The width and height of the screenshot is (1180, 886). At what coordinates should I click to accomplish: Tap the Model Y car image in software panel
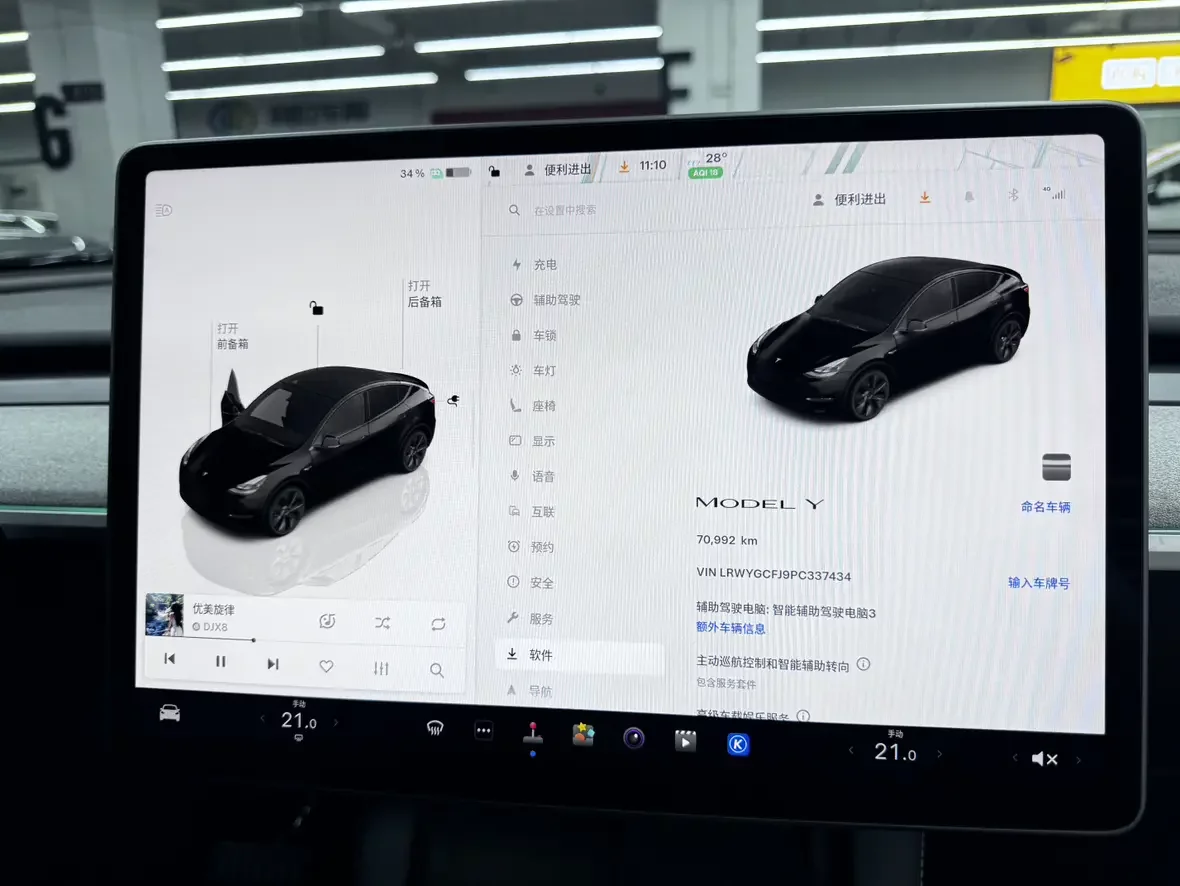coord(888,339)
